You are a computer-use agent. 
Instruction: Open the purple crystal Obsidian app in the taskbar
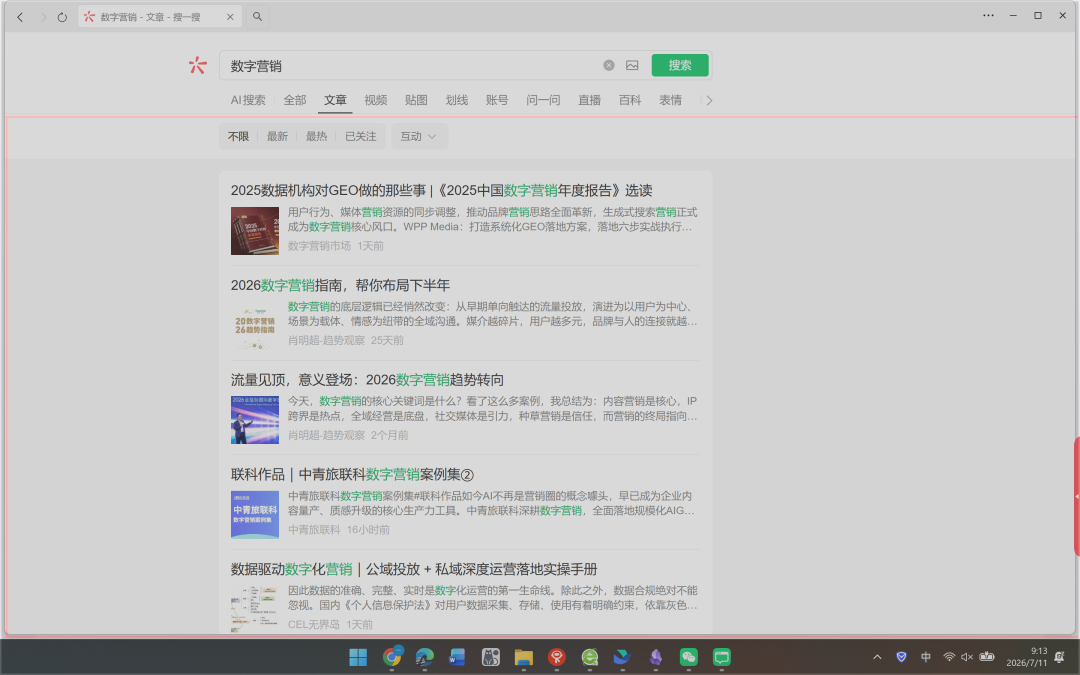click(x=656, y=657)
